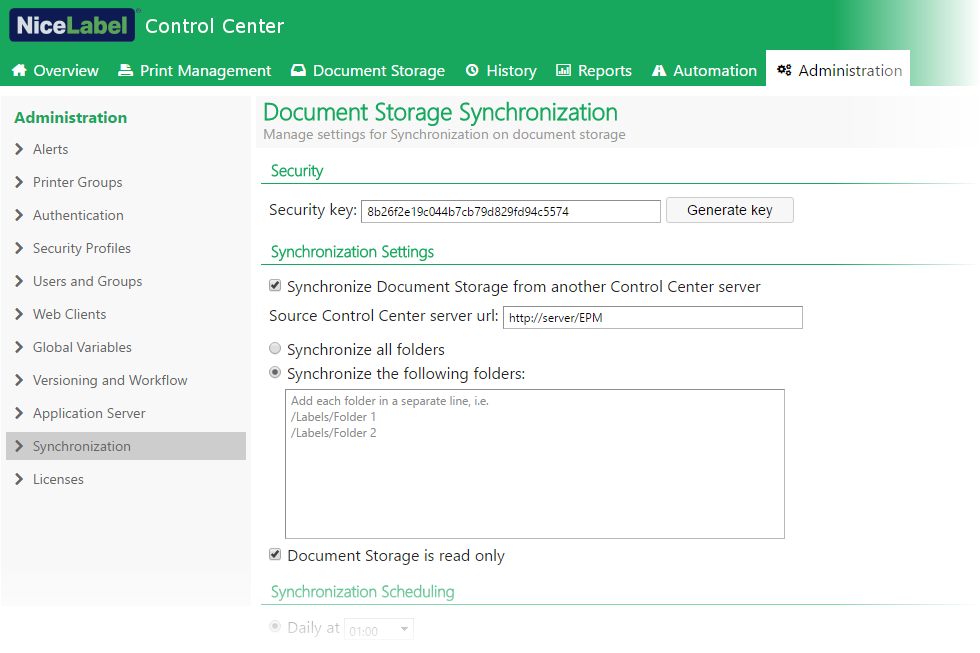This screenshot has height=653, width=980.
Task: Click the Security key input field
Action: pos(511,211)
